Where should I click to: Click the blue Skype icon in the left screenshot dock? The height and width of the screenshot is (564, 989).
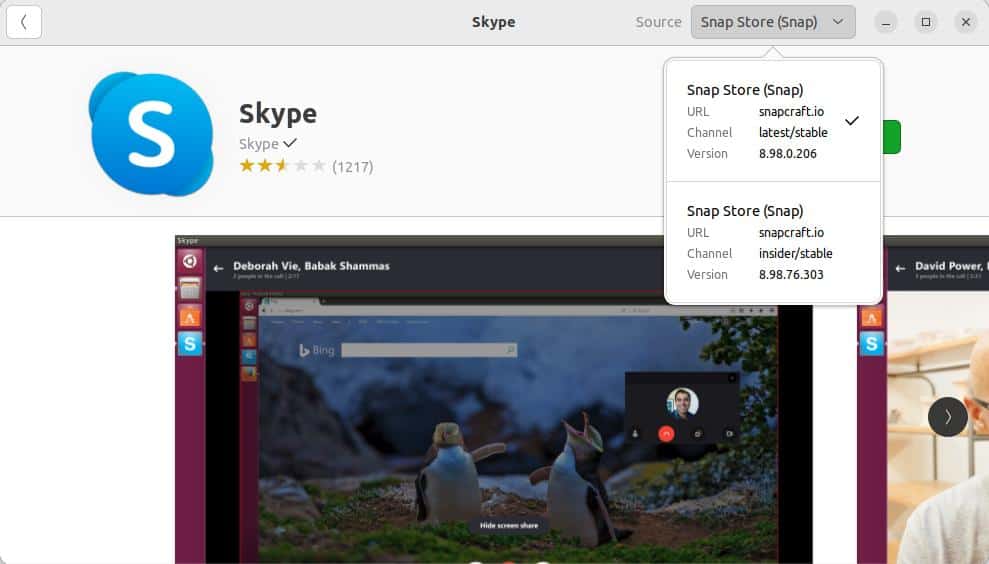click(x=190, y=344)
